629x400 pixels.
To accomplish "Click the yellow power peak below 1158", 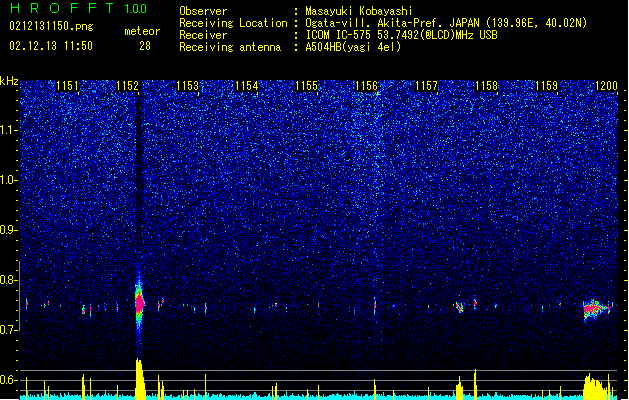I will (475, 384).
